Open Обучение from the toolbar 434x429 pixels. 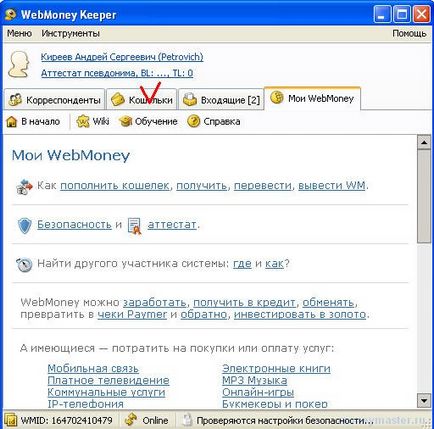pos(148,121)
